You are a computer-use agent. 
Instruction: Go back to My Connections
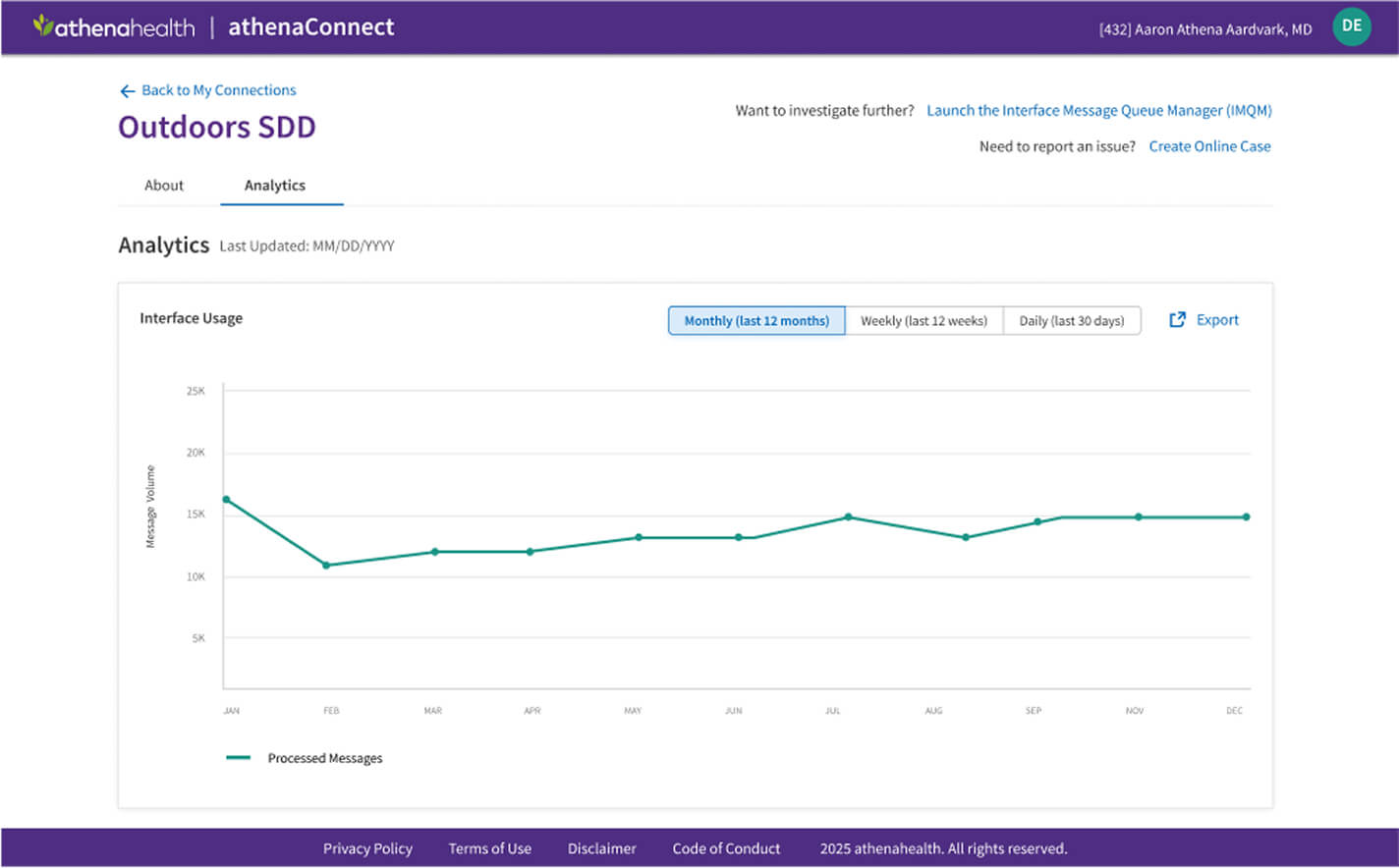click(x=218, y=90)
